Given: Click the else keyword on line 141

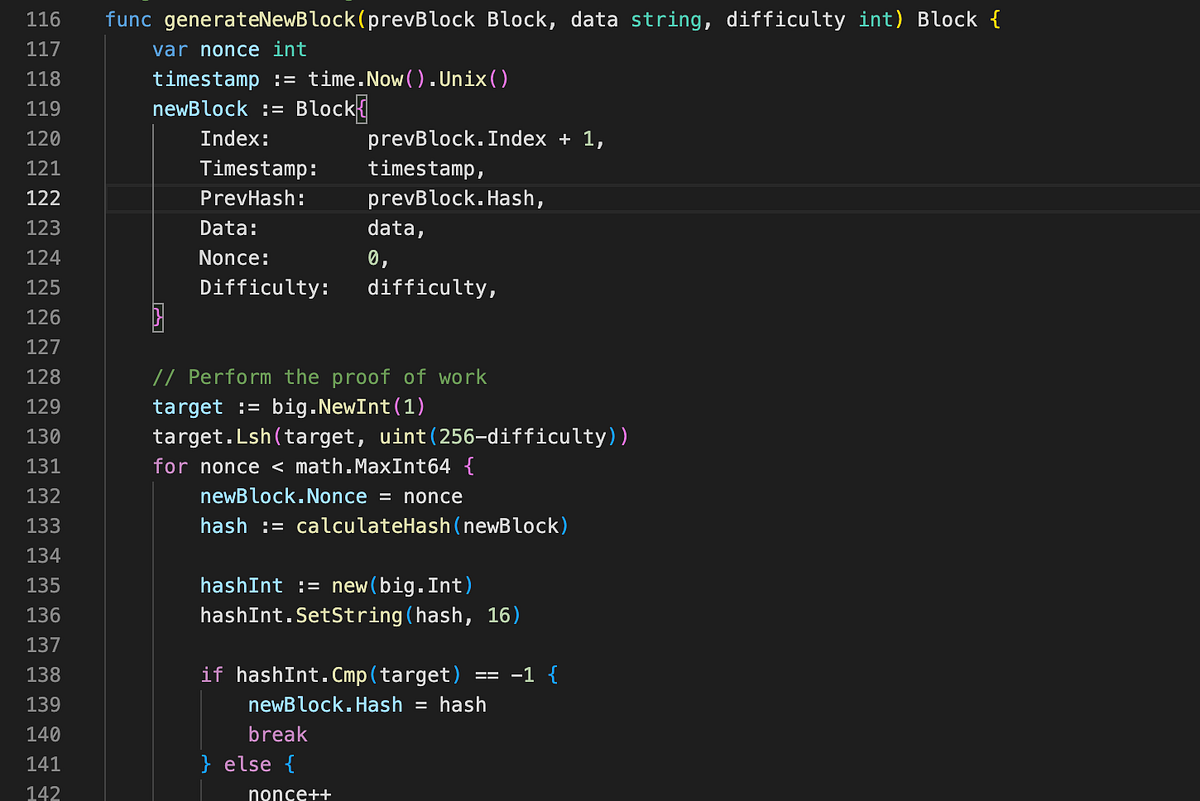Looking at the screenshot, I should [247, 764].
